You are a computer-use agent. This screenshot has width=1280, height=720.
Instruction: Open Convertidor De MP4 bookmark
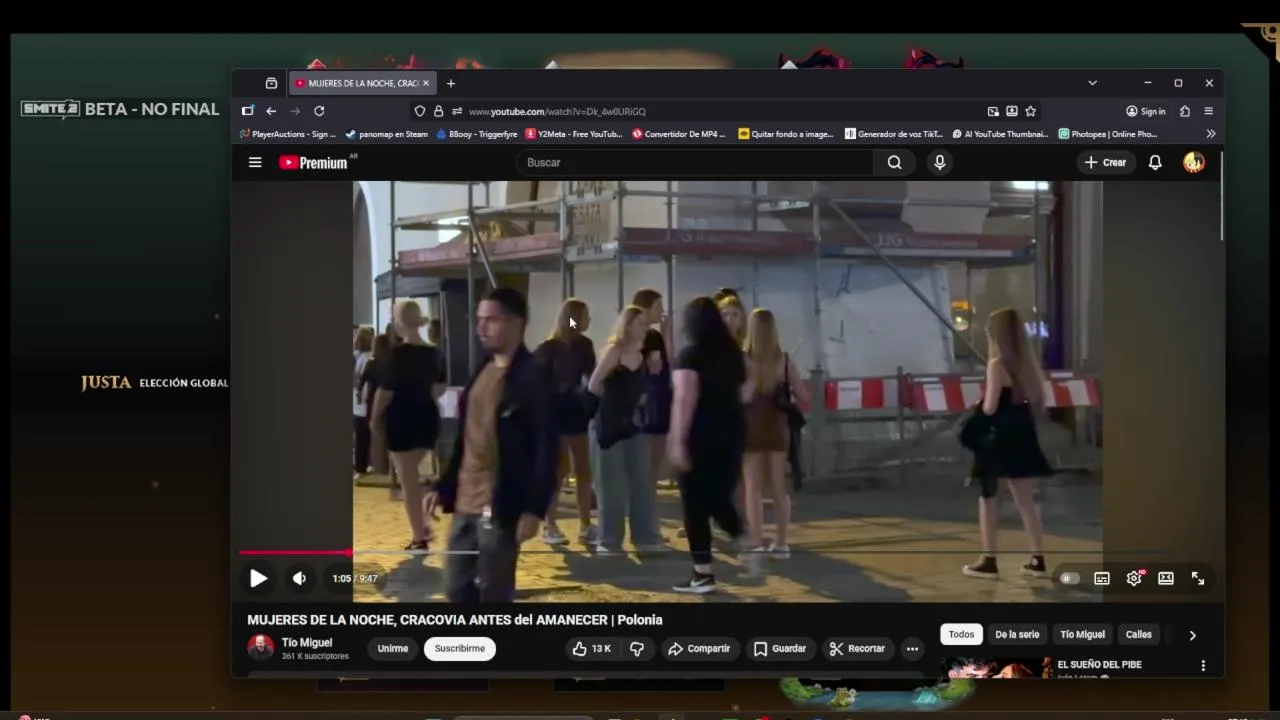pyautogui.click(x=679, y=134)
